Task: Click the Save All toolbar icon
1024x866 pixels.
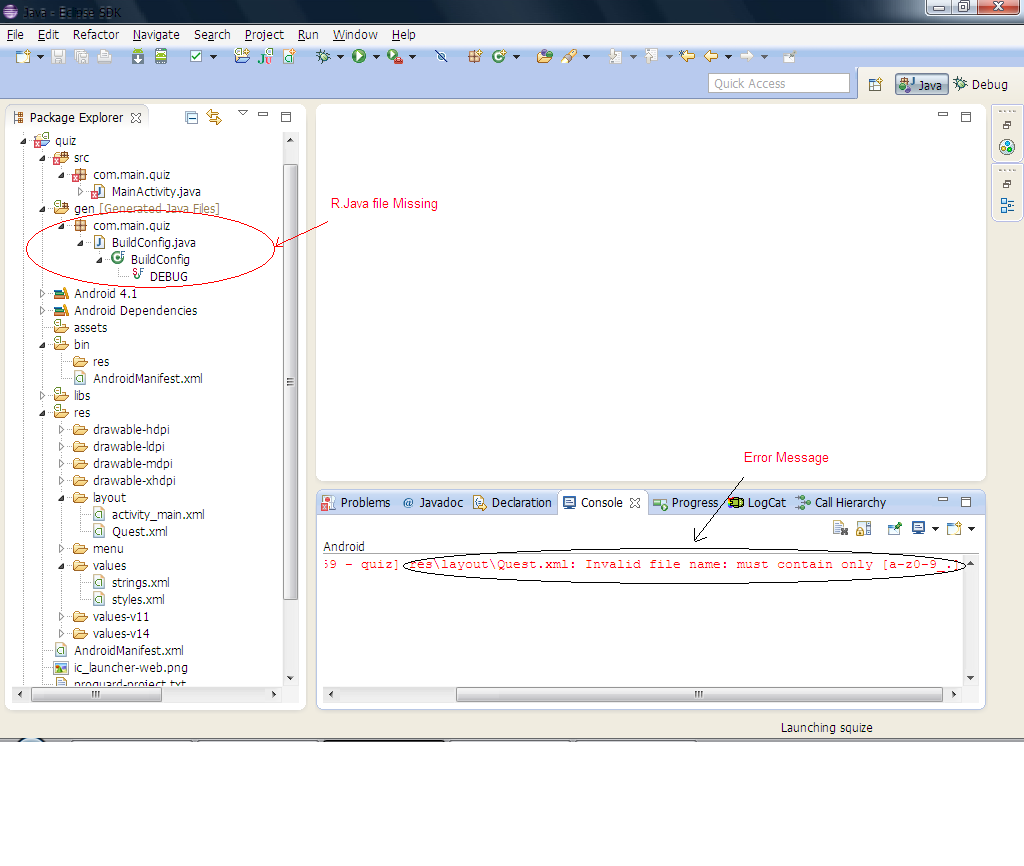Action: (81, 57)
